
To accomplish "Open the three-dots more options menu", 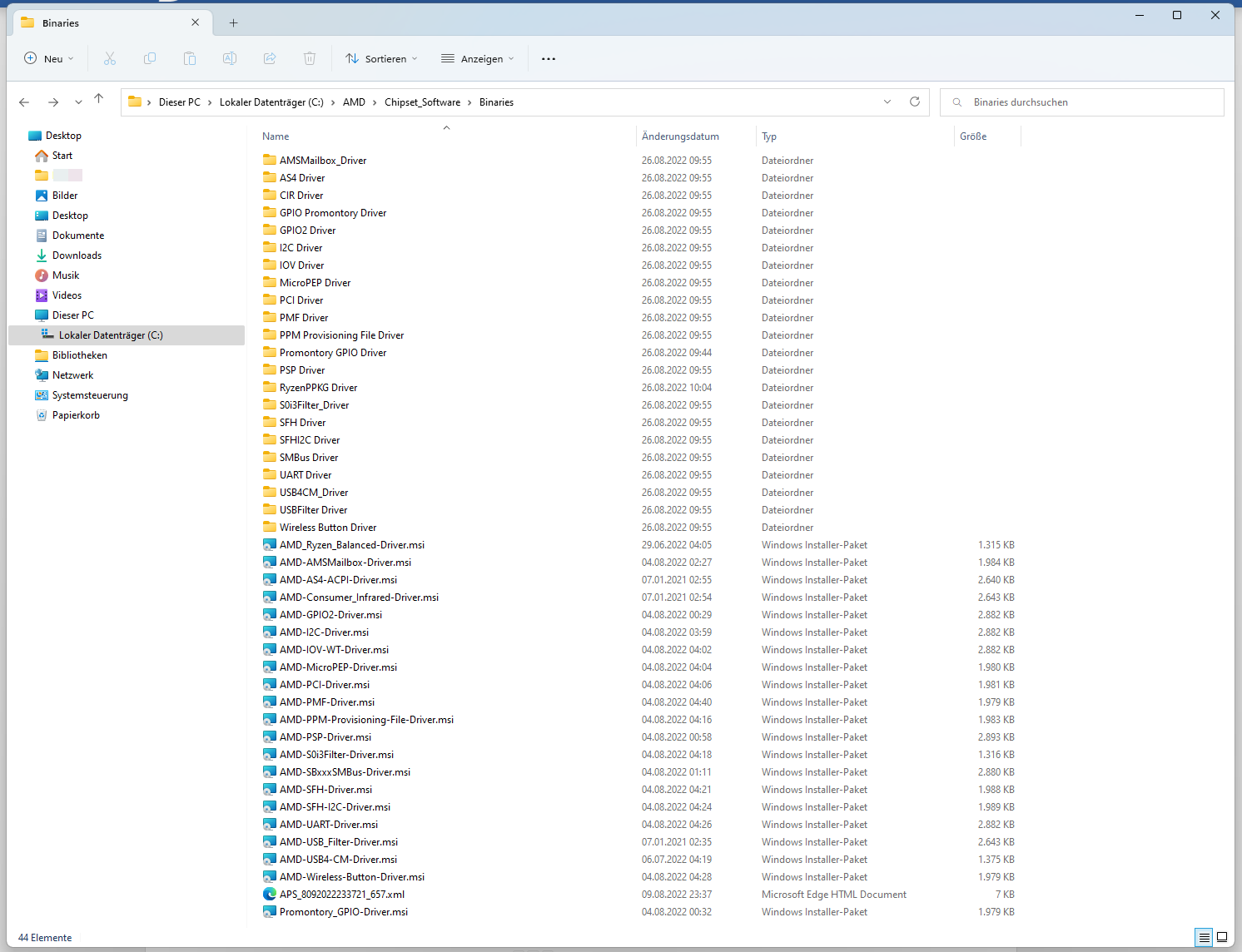I will pyautogui.click(x=549, y=58).
